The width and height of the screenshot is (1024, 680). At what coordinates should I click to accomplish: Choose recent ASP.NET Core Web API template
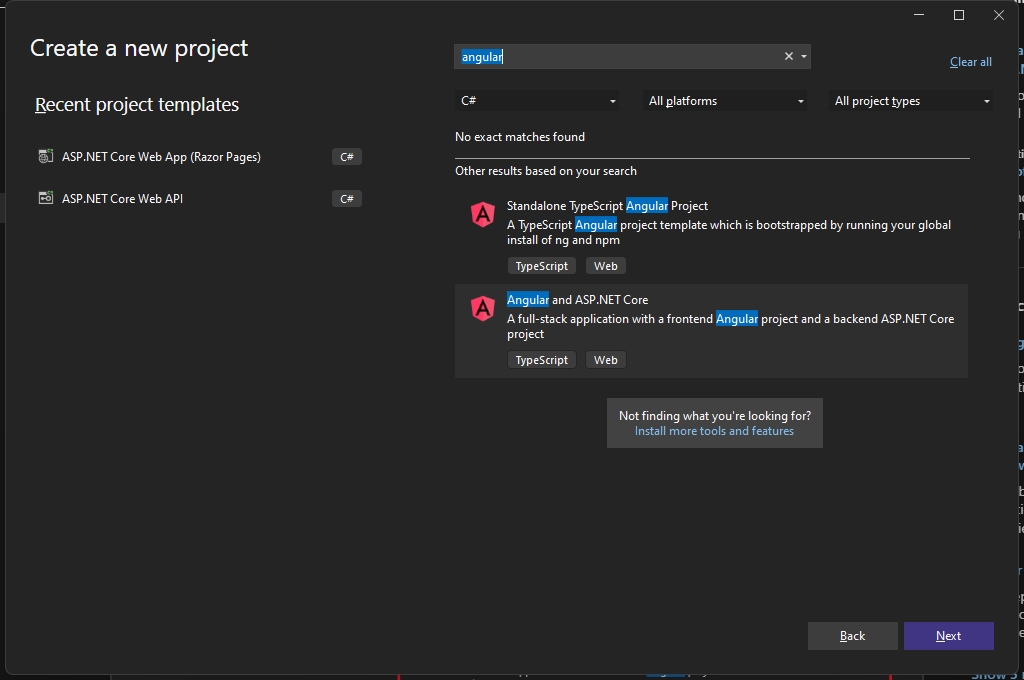tap(122, 199)
